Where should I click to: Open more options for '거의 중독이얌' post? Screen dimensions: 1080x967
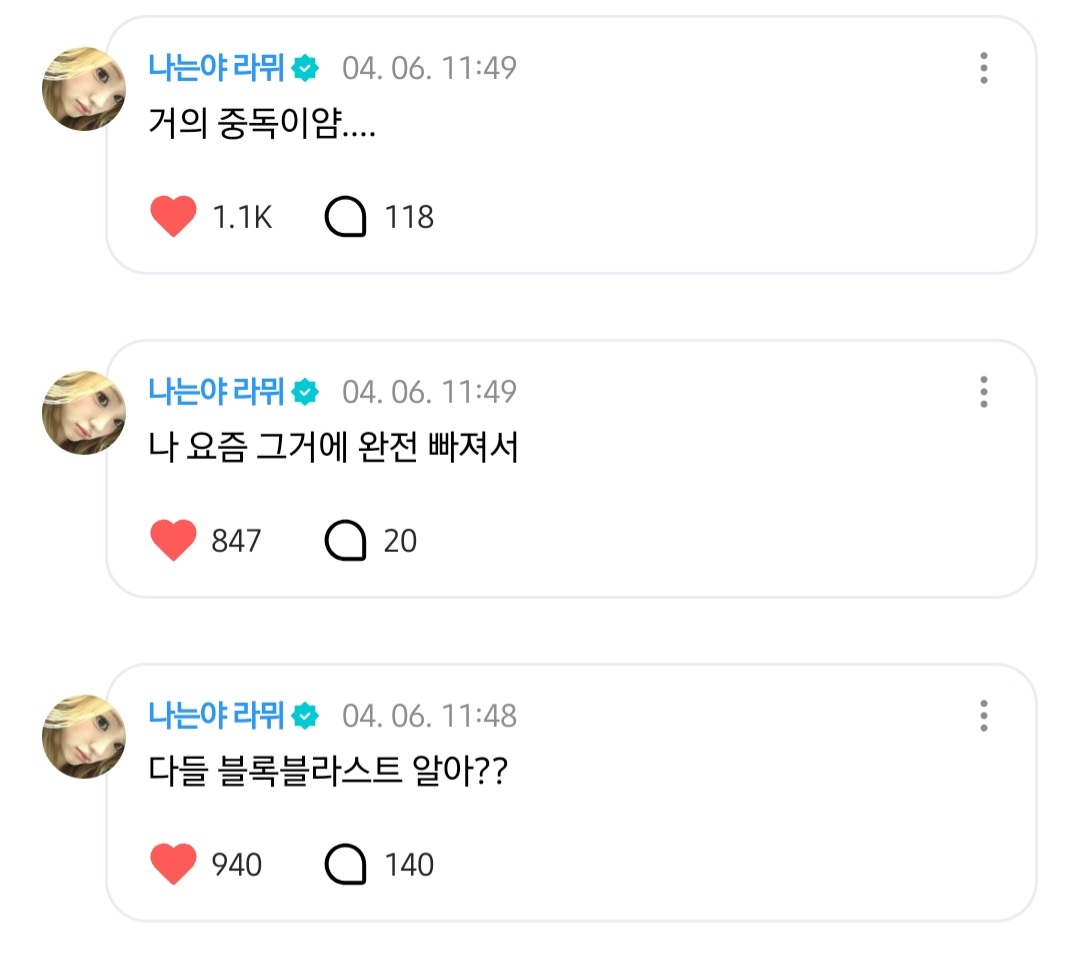click(x=984, y=68)
